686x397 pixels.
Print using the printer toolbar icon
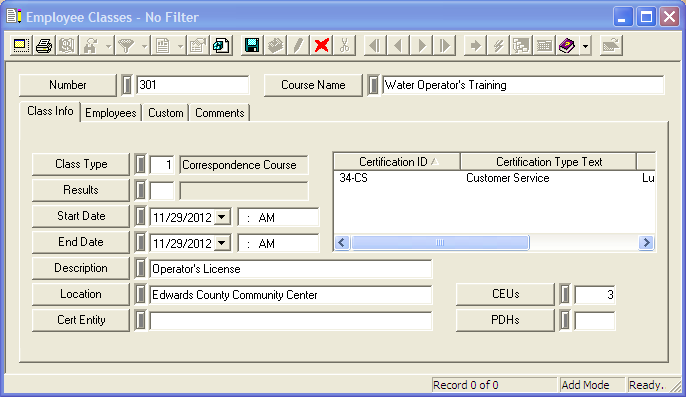coord(44,45)
